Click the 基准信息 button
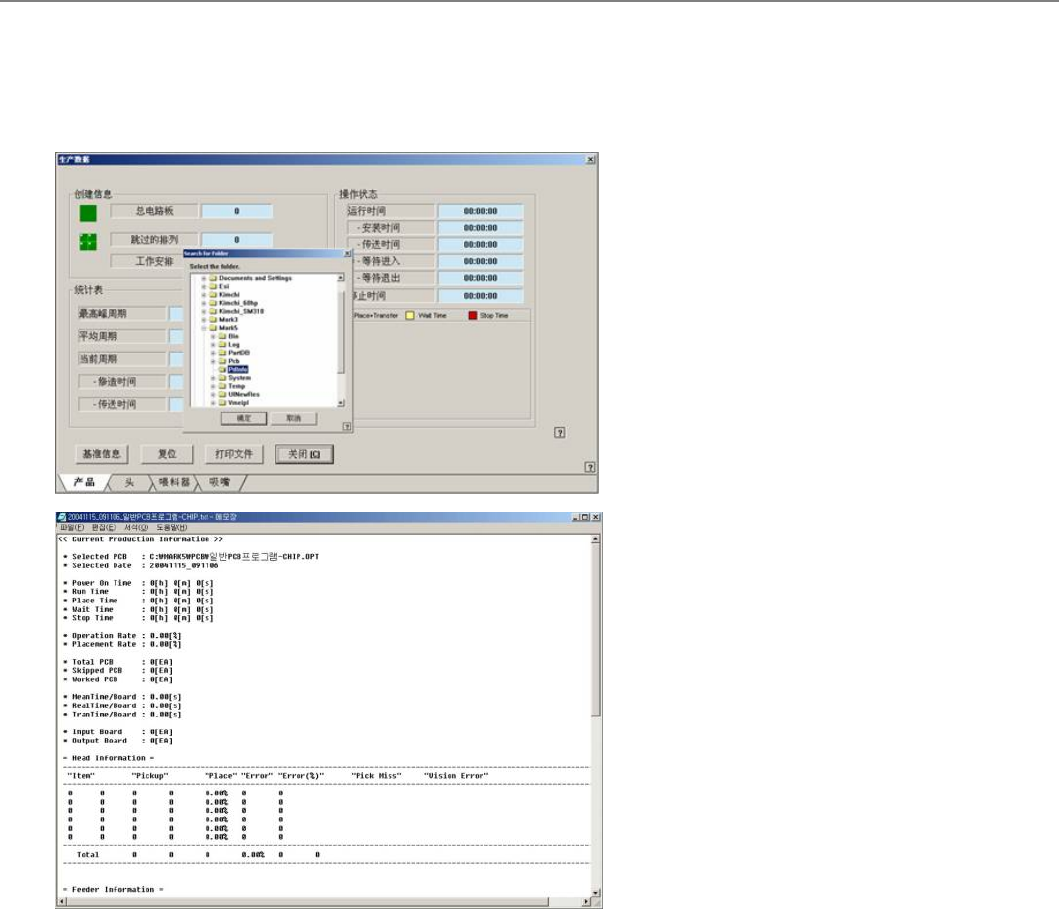This screenshot has height=909, width=1059. [101, 454]
